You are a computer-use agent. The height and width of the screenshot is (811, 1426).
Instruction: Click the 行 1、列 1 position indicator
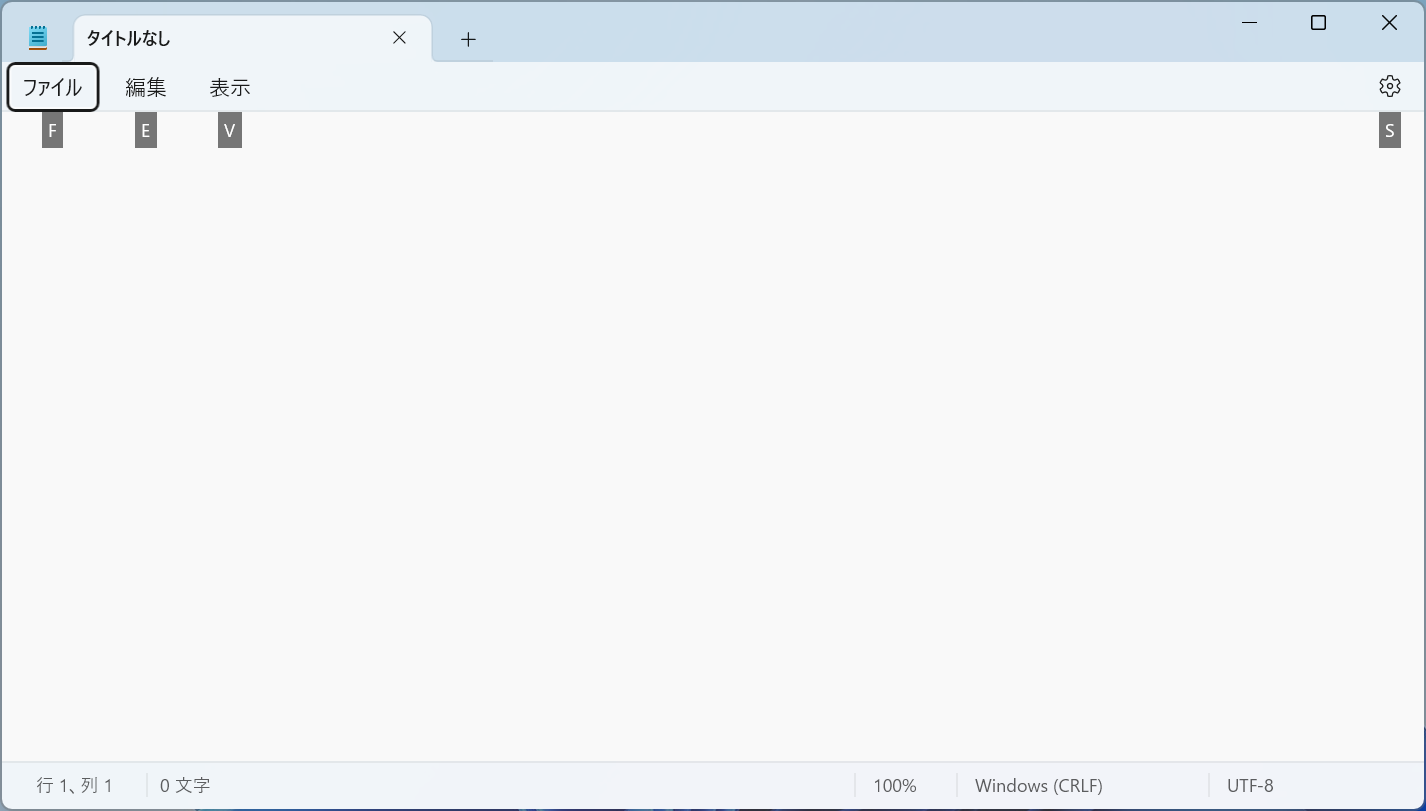[x=75, y=786]
